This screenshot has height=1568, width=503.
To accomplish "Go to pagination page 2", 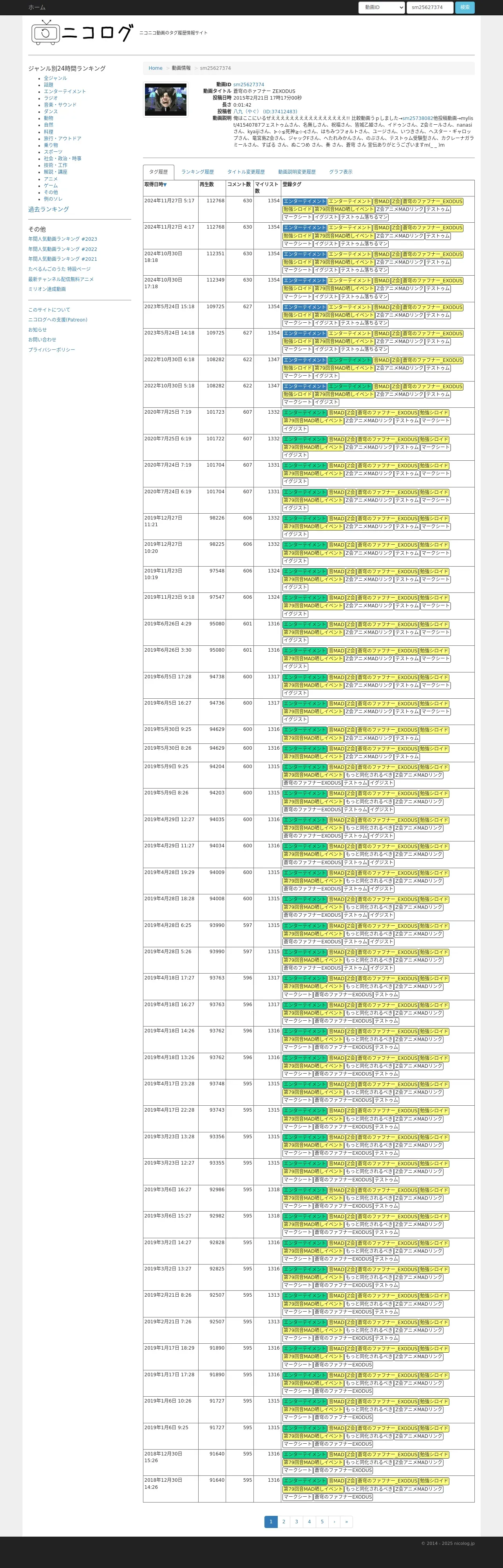I will click(284, 1522).
